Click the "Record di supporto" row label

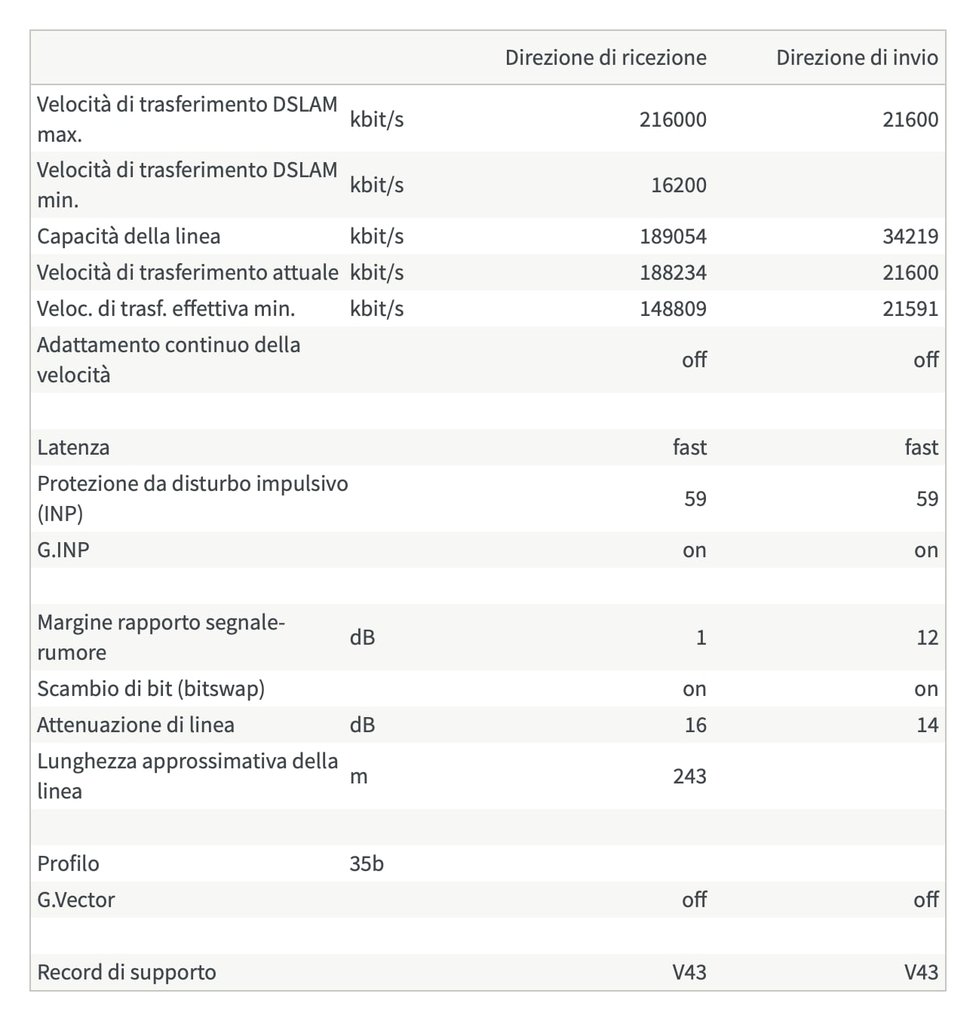tap(126, 972)
